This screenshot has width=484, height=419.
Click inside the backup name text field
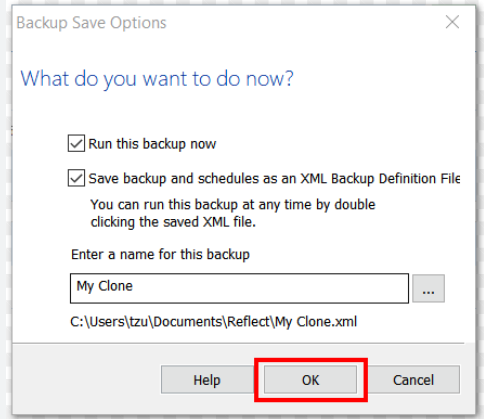(x=239, y=288)
